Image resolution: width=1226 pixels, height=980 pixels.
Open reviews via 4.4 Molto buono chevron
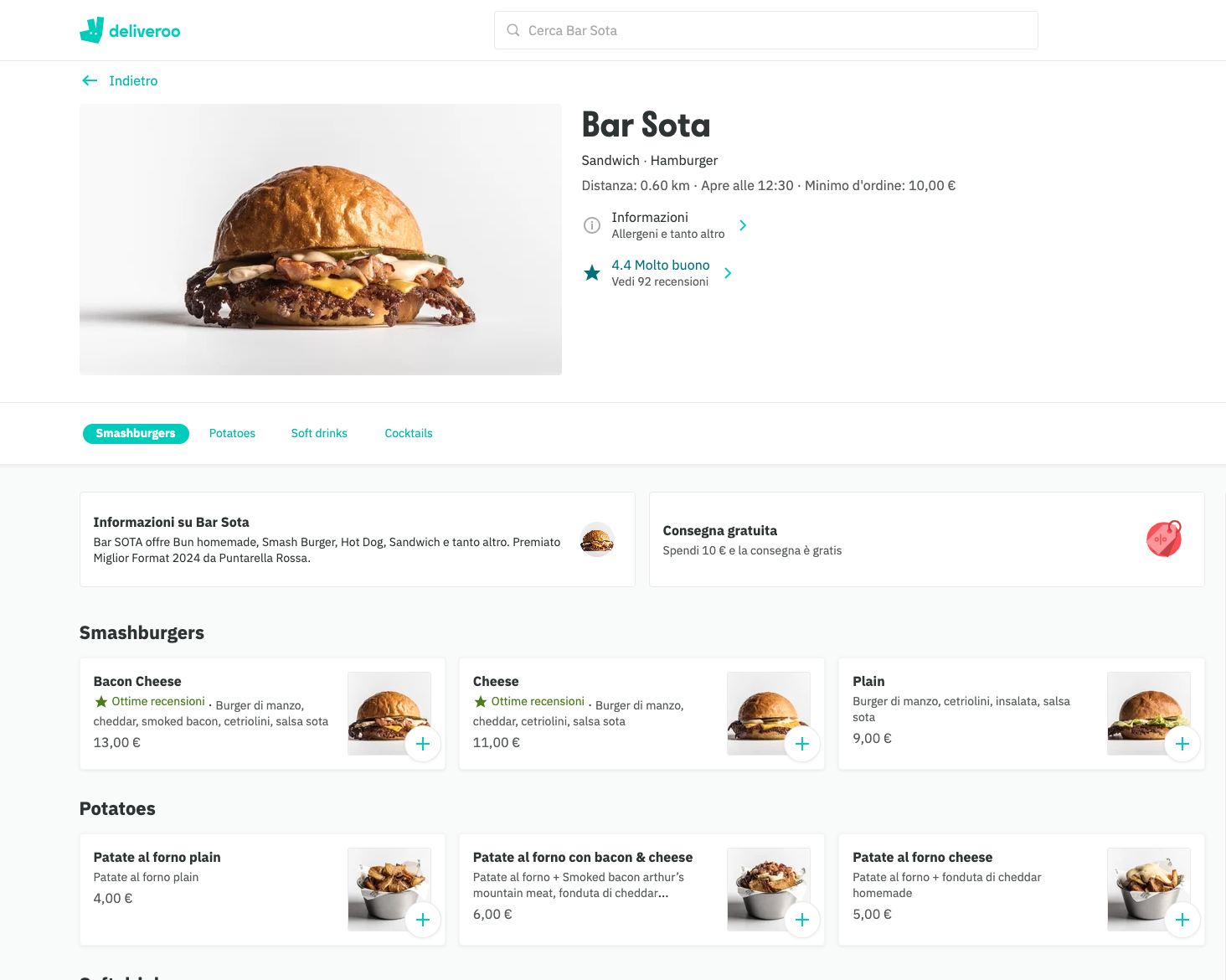(x=728, y=273)
